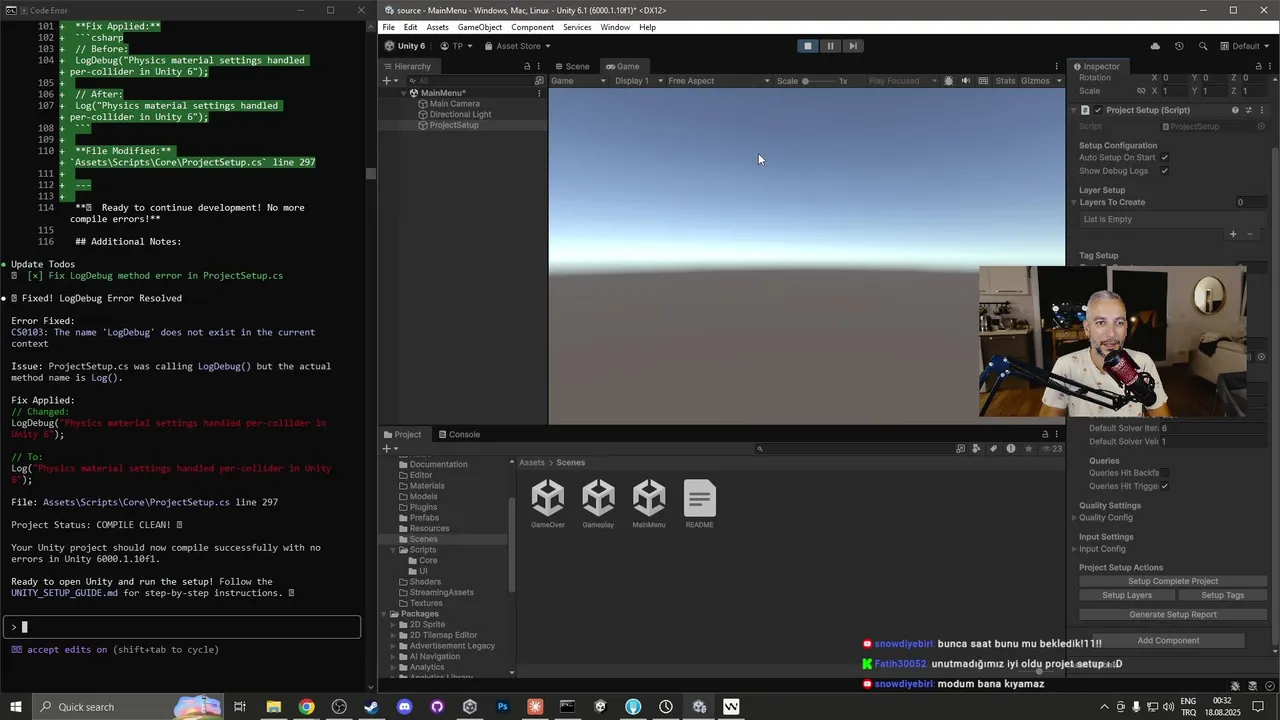Click the Setup Tags button
This screenshot has height=720, width=1280.
click(1222, 595)
